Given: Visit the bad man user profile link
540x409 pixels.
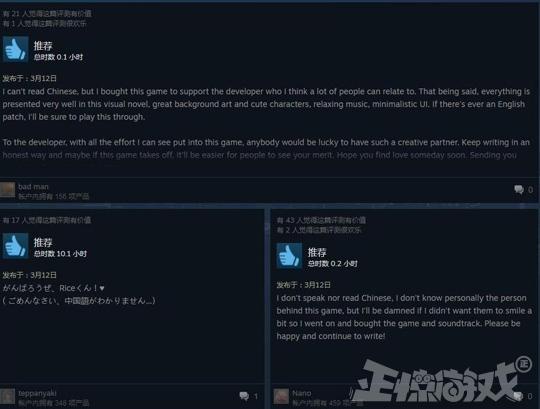Looking at the screenshot, I should pyautogui.click(x=33, y=187).
